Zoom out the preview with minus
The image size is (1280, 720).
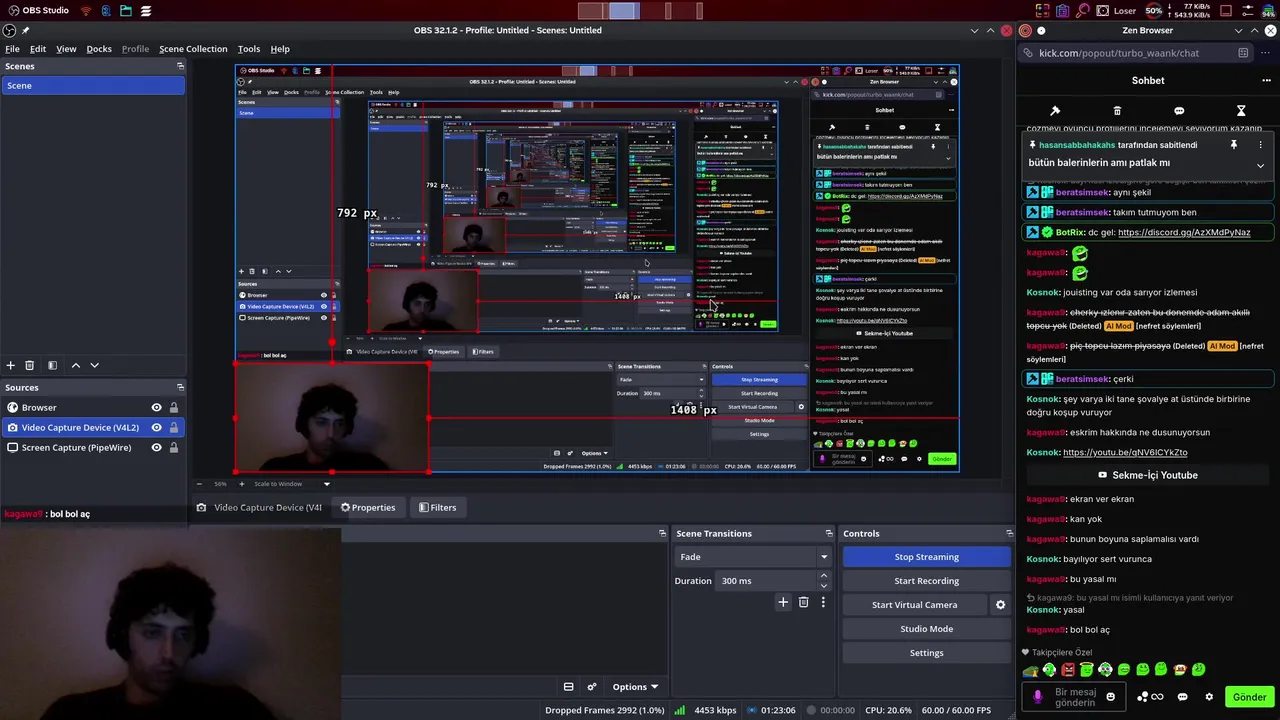pyautogui.click(x=200, y=484)
